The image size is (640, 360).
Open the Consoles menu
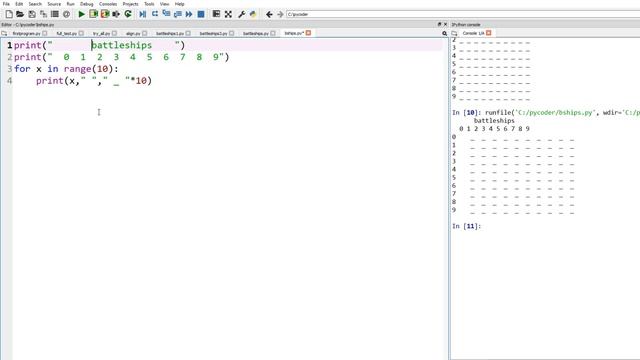coord(108,4)
